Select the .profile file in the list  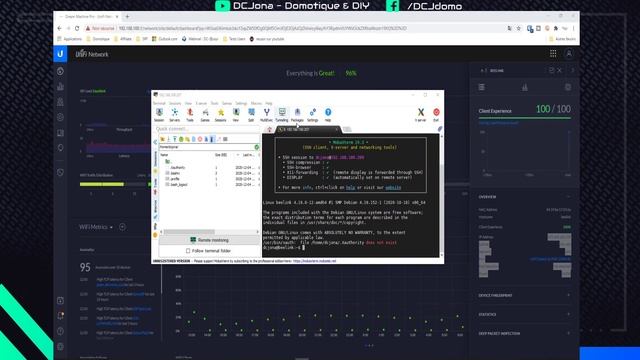[x=175, y=179]
